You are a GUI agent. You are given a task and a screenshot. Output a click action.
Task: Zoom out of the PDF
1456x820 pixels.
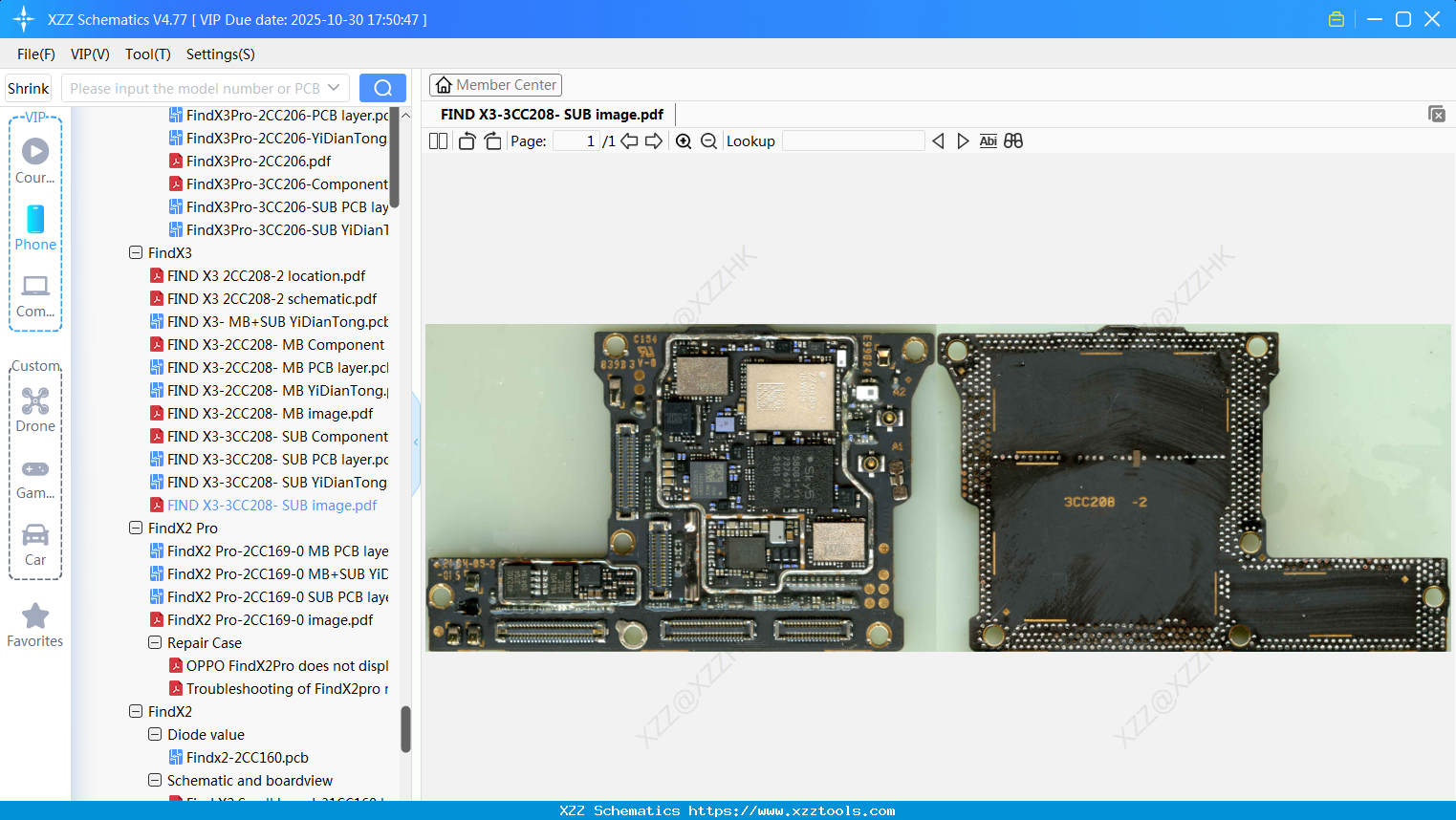click(708, 141)
